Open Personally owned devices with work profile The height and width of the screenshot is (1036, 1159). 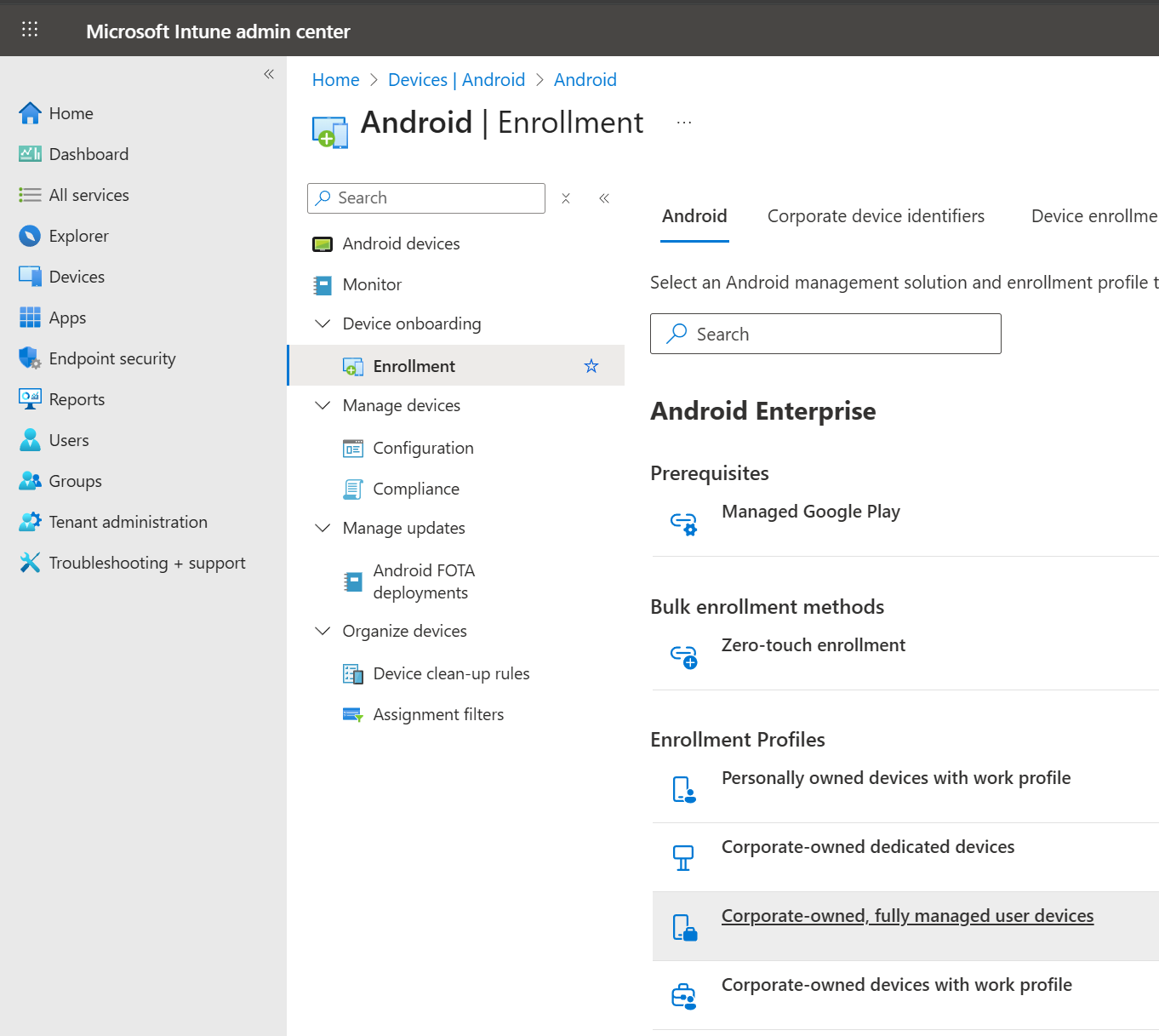coord(895,778)
